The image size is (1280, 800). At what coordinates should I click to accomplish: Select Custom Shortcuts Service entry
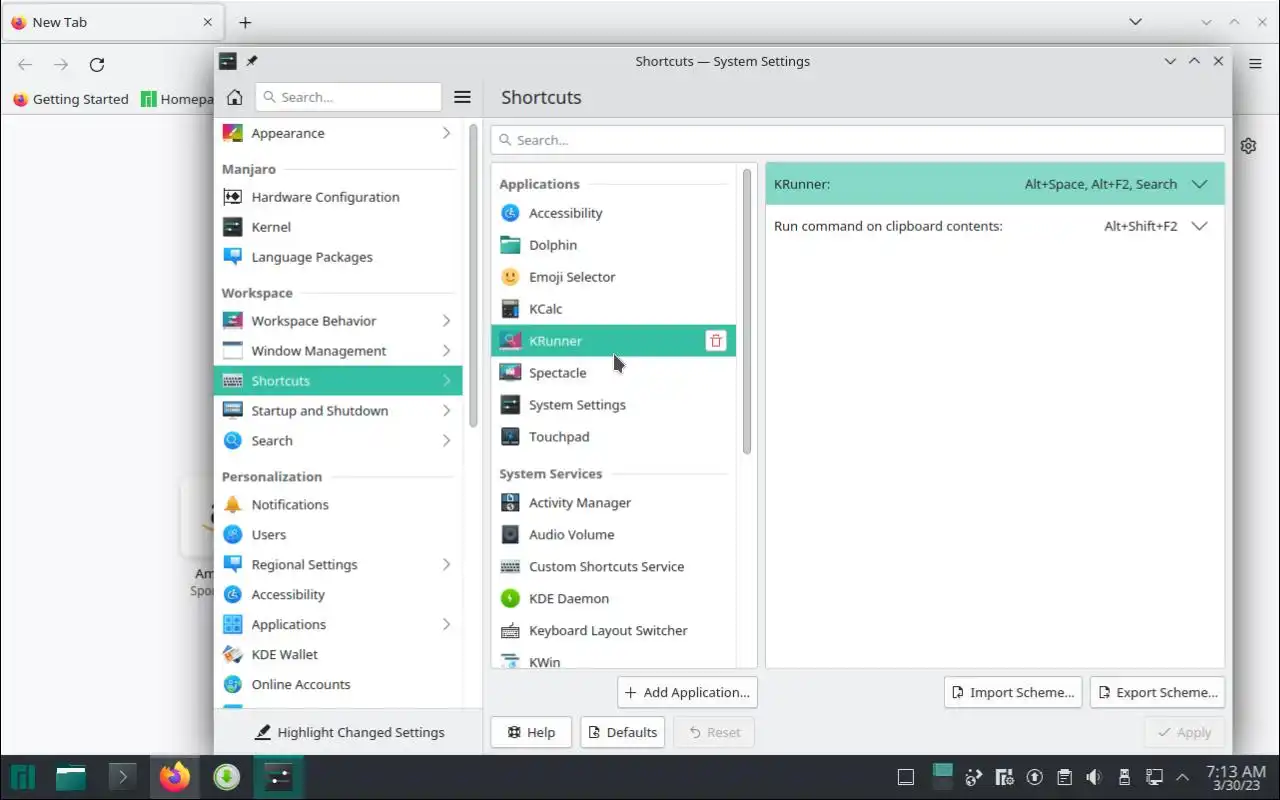(x=613, y=567)
